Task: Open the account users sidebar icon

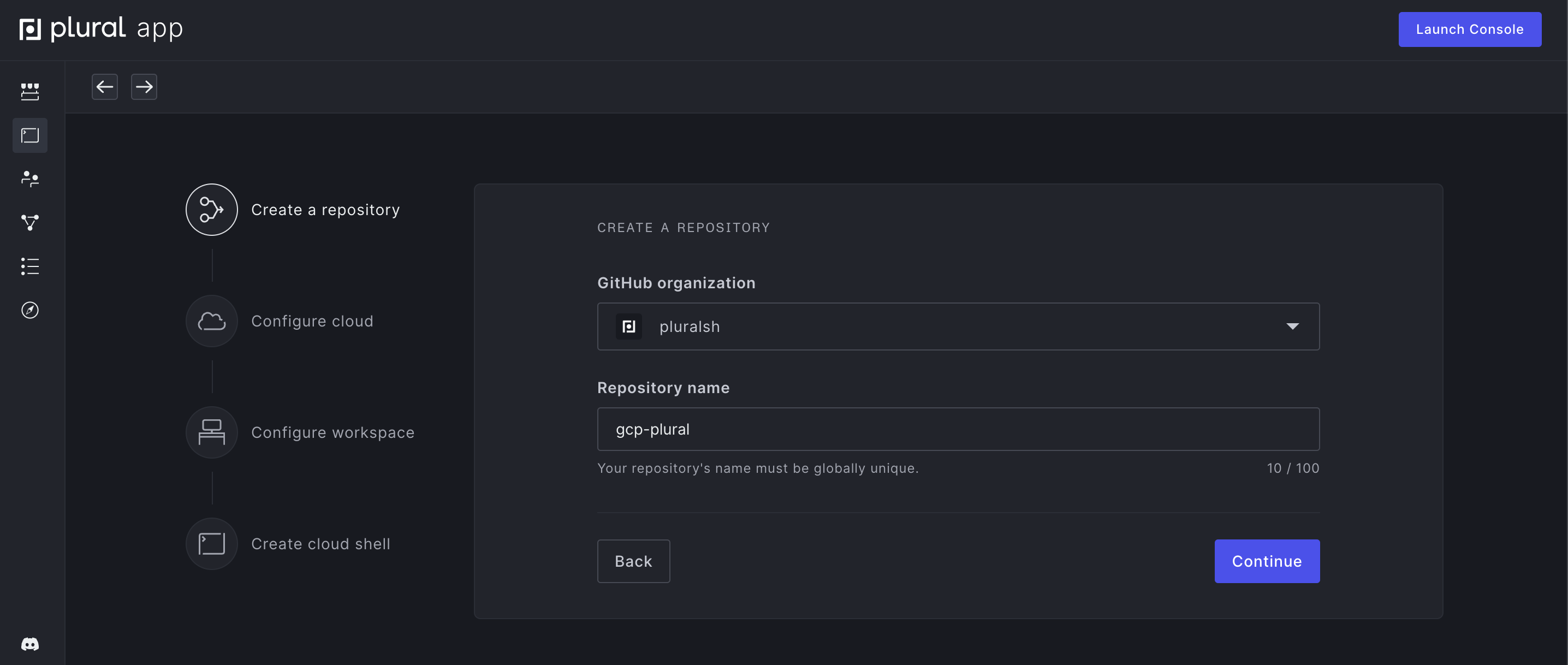Action: pos(30,179)
